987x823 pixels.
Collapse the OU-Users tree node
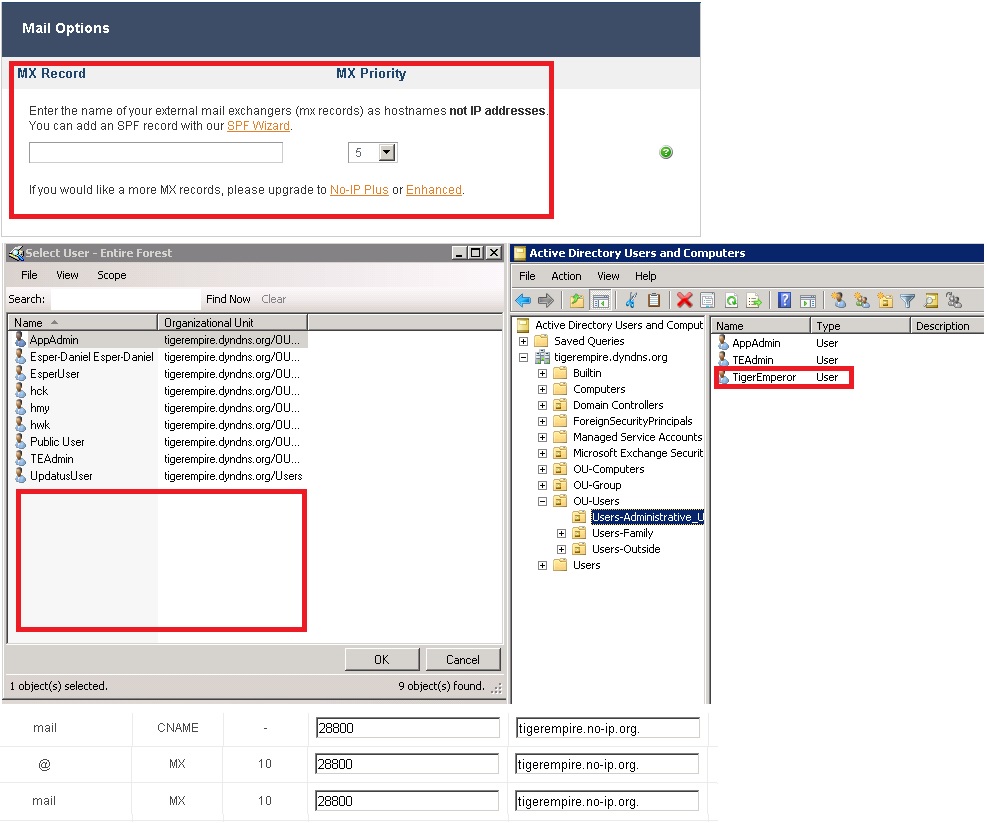click(543, 501)
